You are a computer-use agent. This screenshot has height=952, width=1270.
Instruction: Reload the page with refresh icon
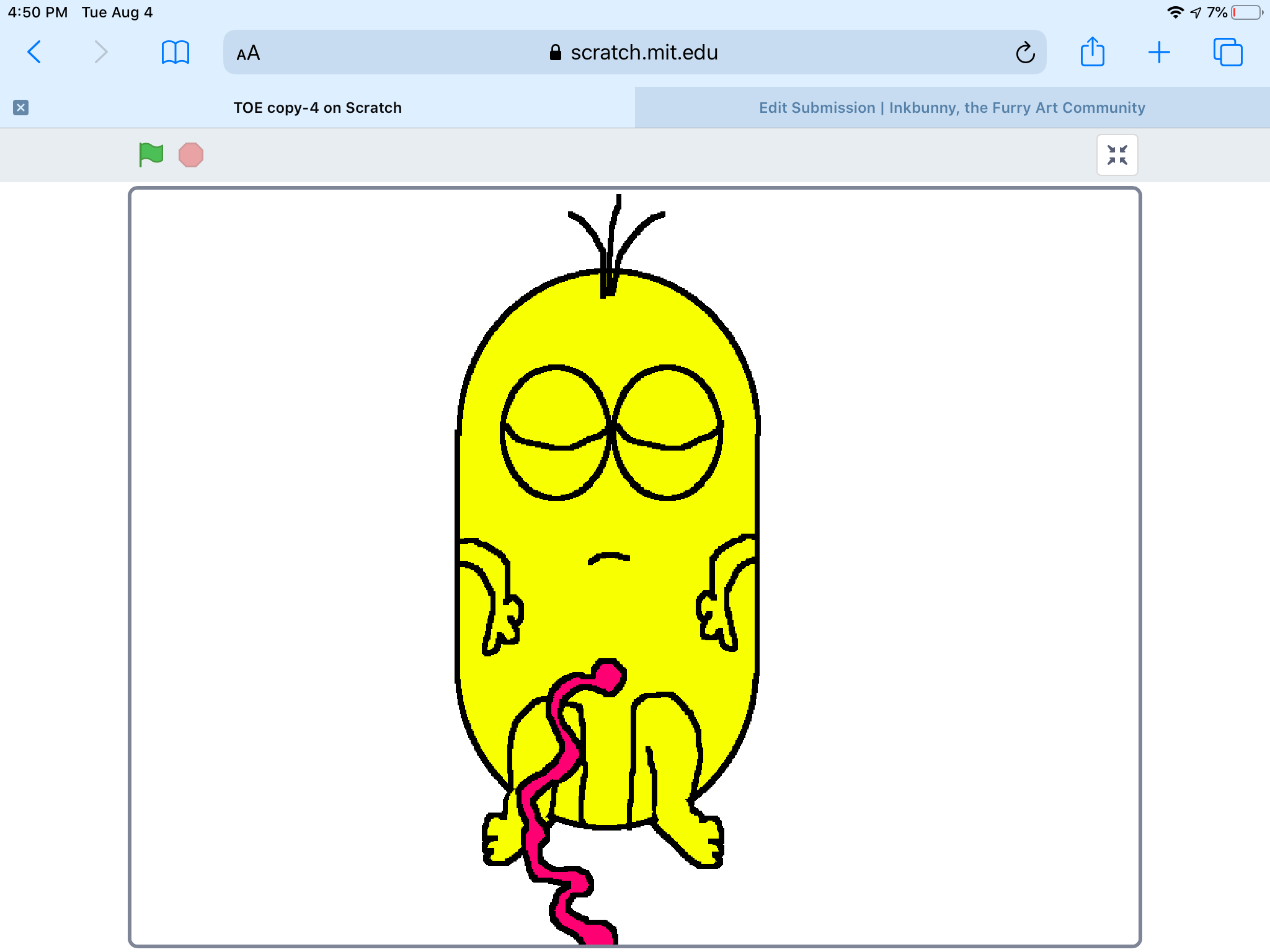point(1025,53)
